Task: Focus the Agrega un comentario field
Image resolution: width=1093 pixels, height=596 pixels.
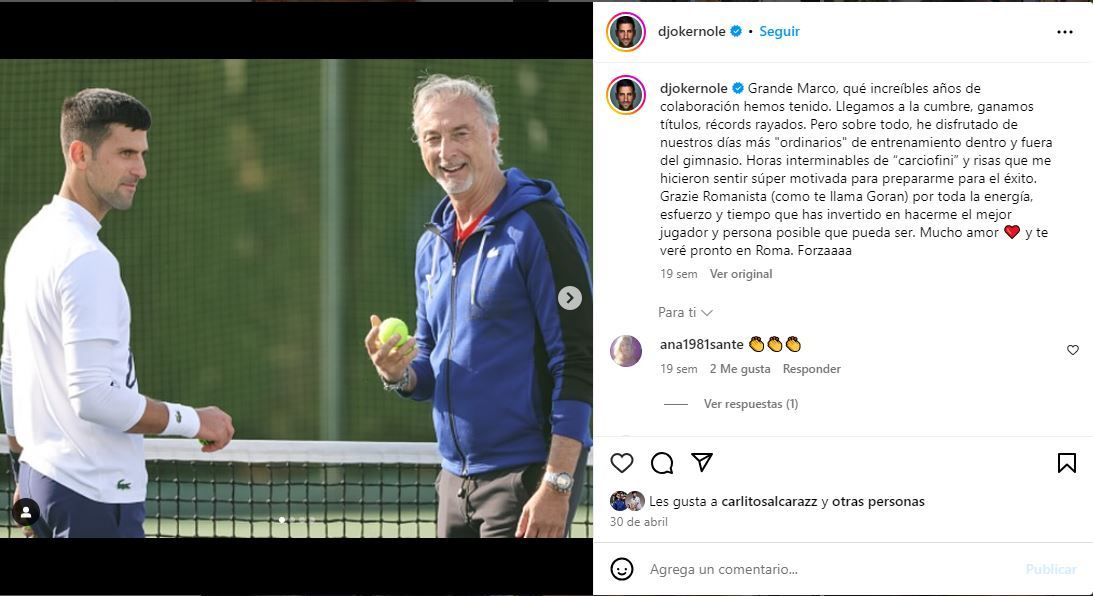Action: [x=830, y=570]
